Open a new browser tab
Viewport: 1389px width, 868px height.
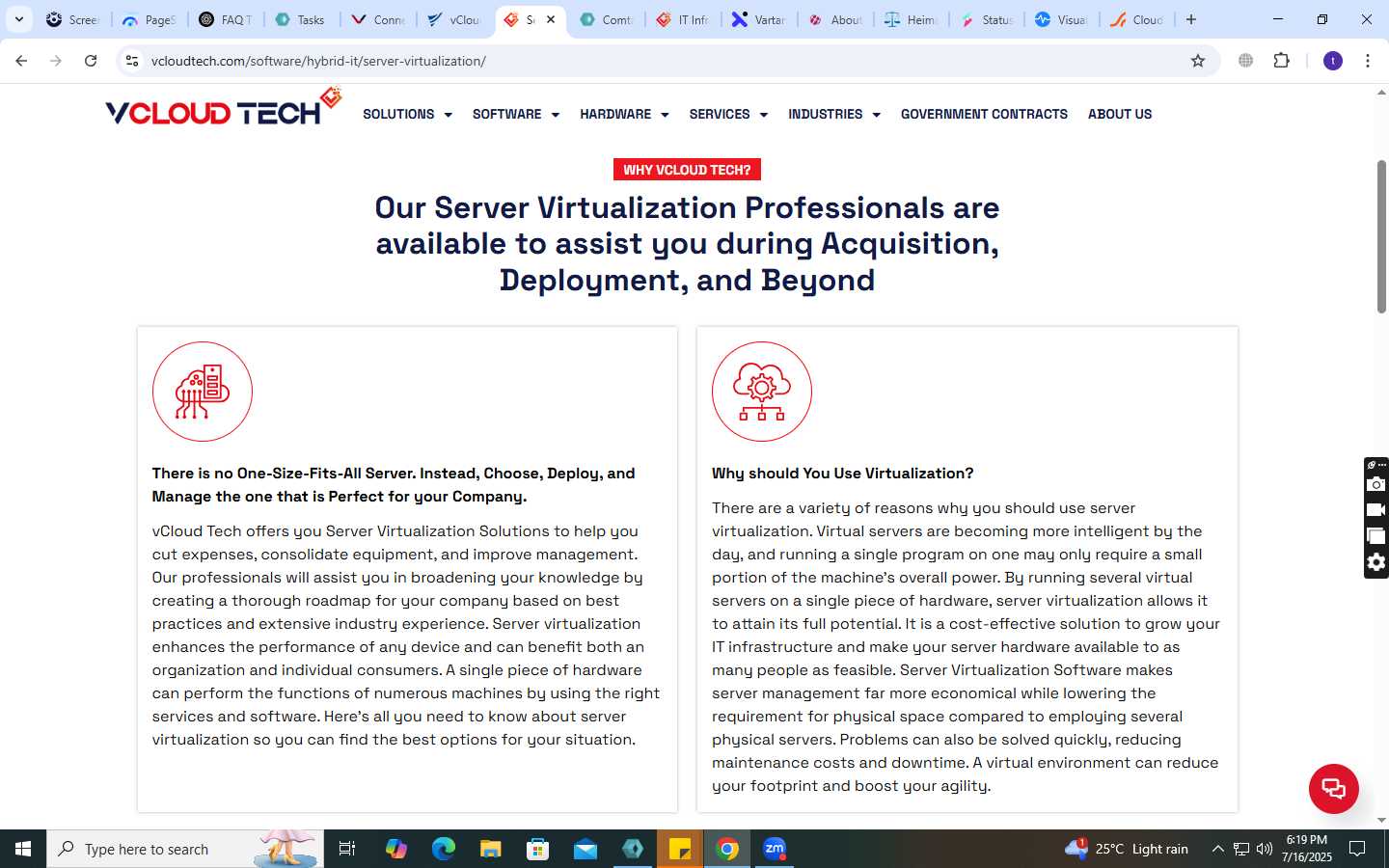click(1191, 19)
